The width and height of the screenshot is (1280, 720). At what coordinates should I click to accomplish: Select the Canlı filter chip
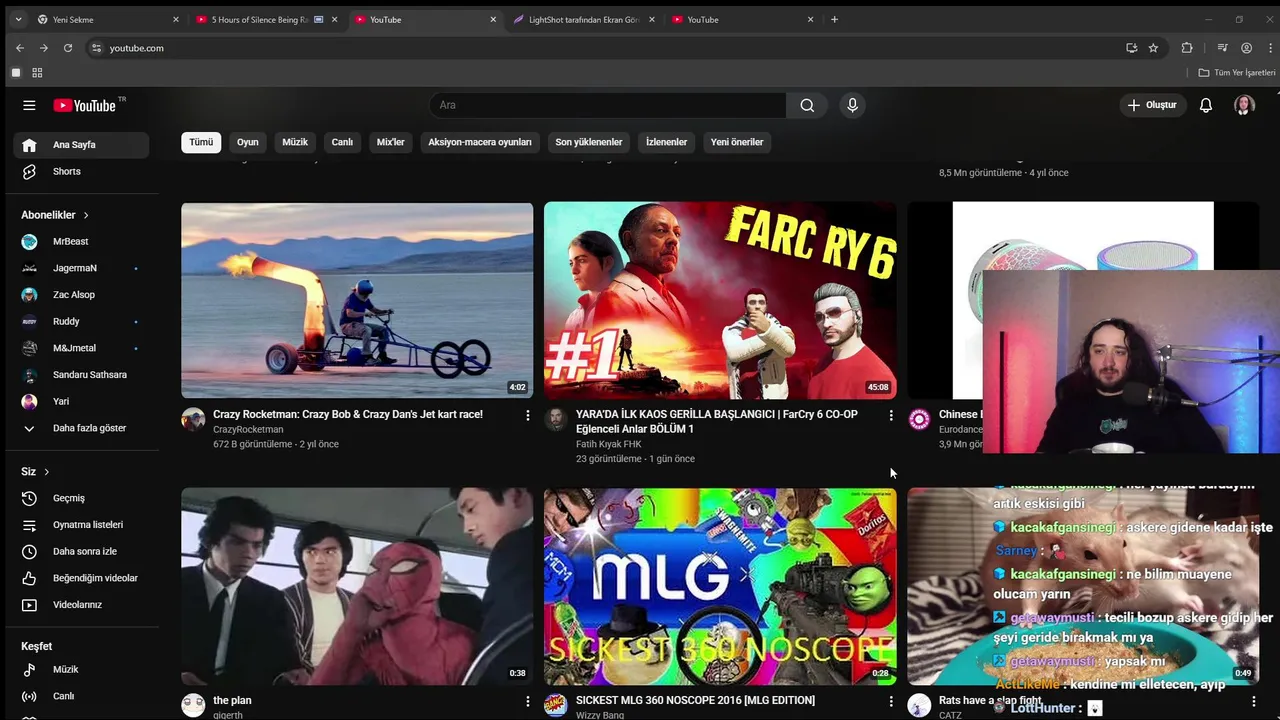tap(342, 142)
